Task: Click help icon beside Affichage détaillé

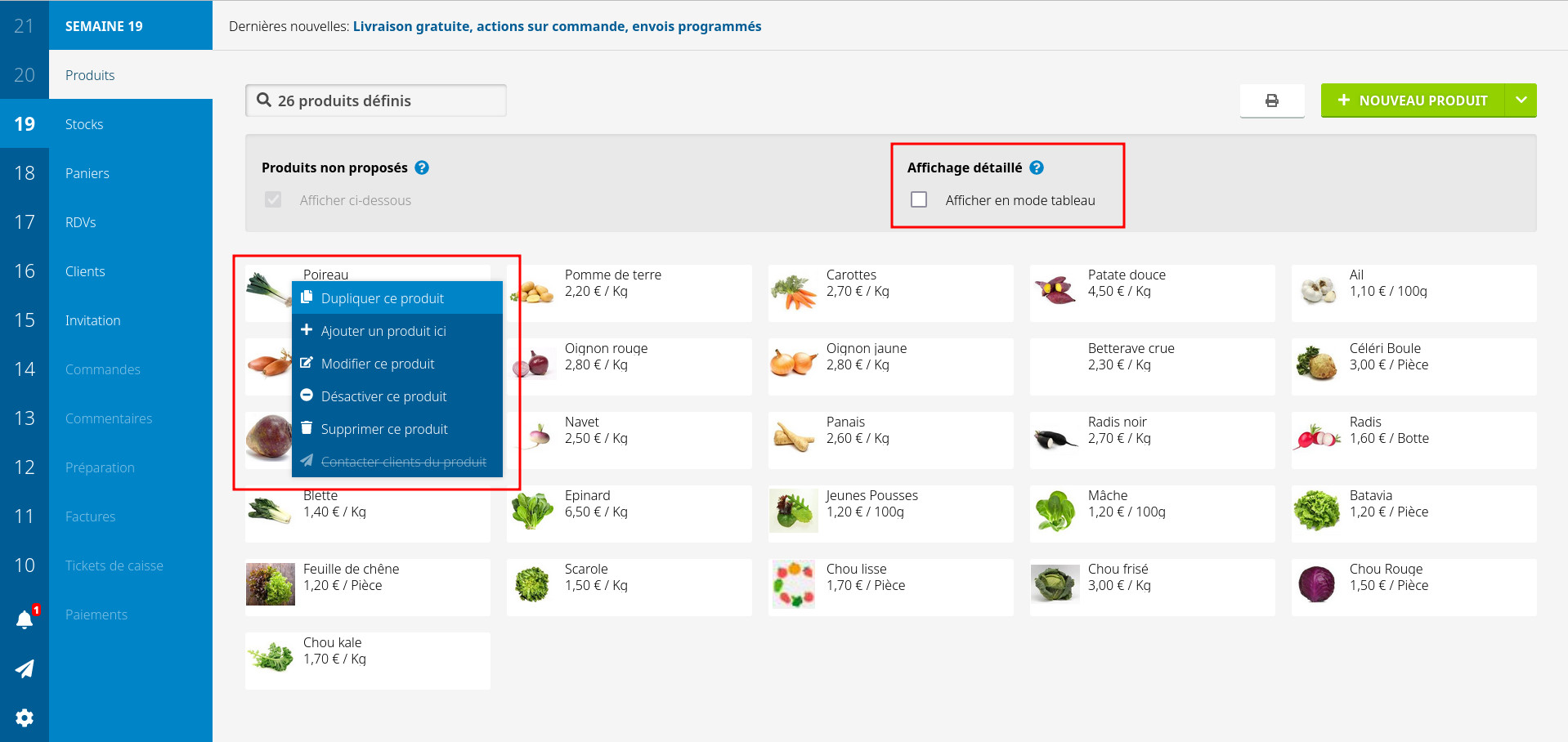Action: pos(1037,168)
